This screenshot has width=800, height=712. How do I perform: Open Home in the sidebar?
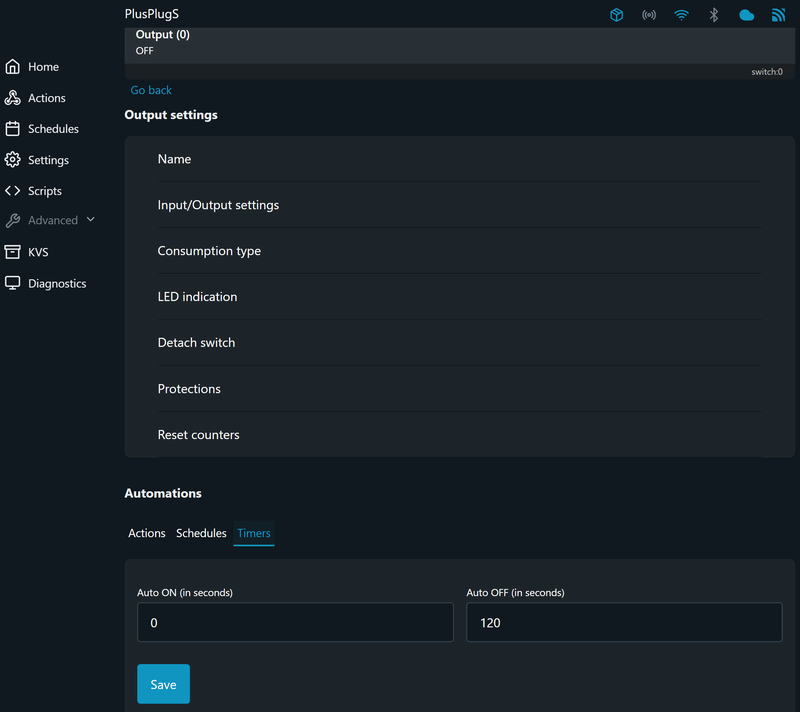click(43, 67)
